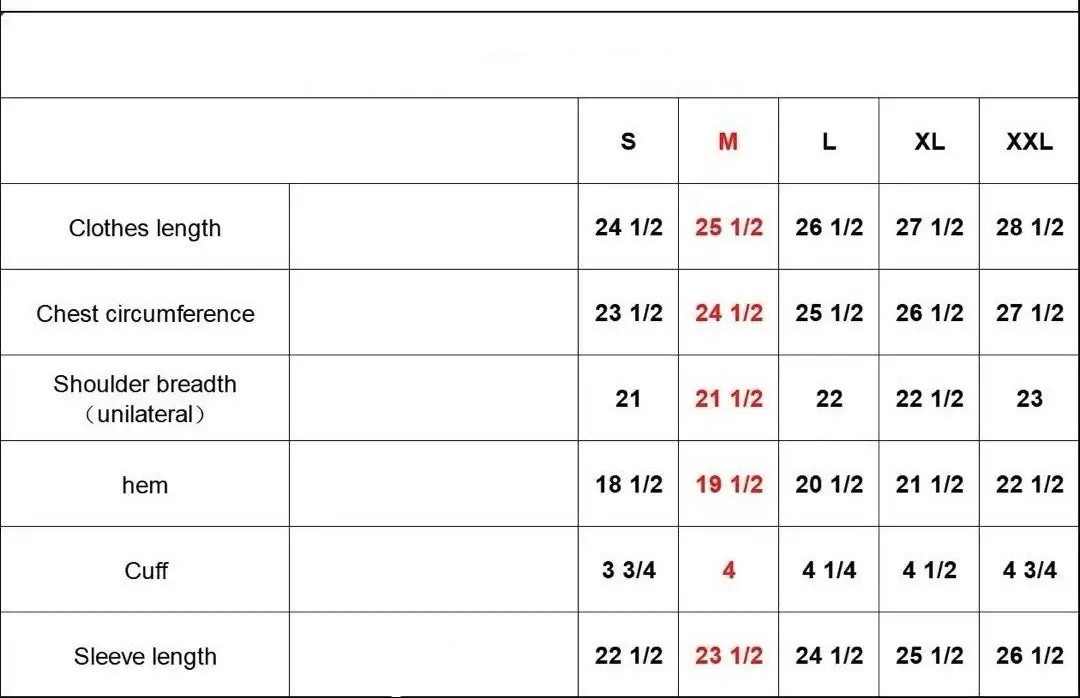The height and width of the screenshot is (698, 1080).
Task: Click the Shoulder breadth value 22 for size L
Action: tap(829, 399)
